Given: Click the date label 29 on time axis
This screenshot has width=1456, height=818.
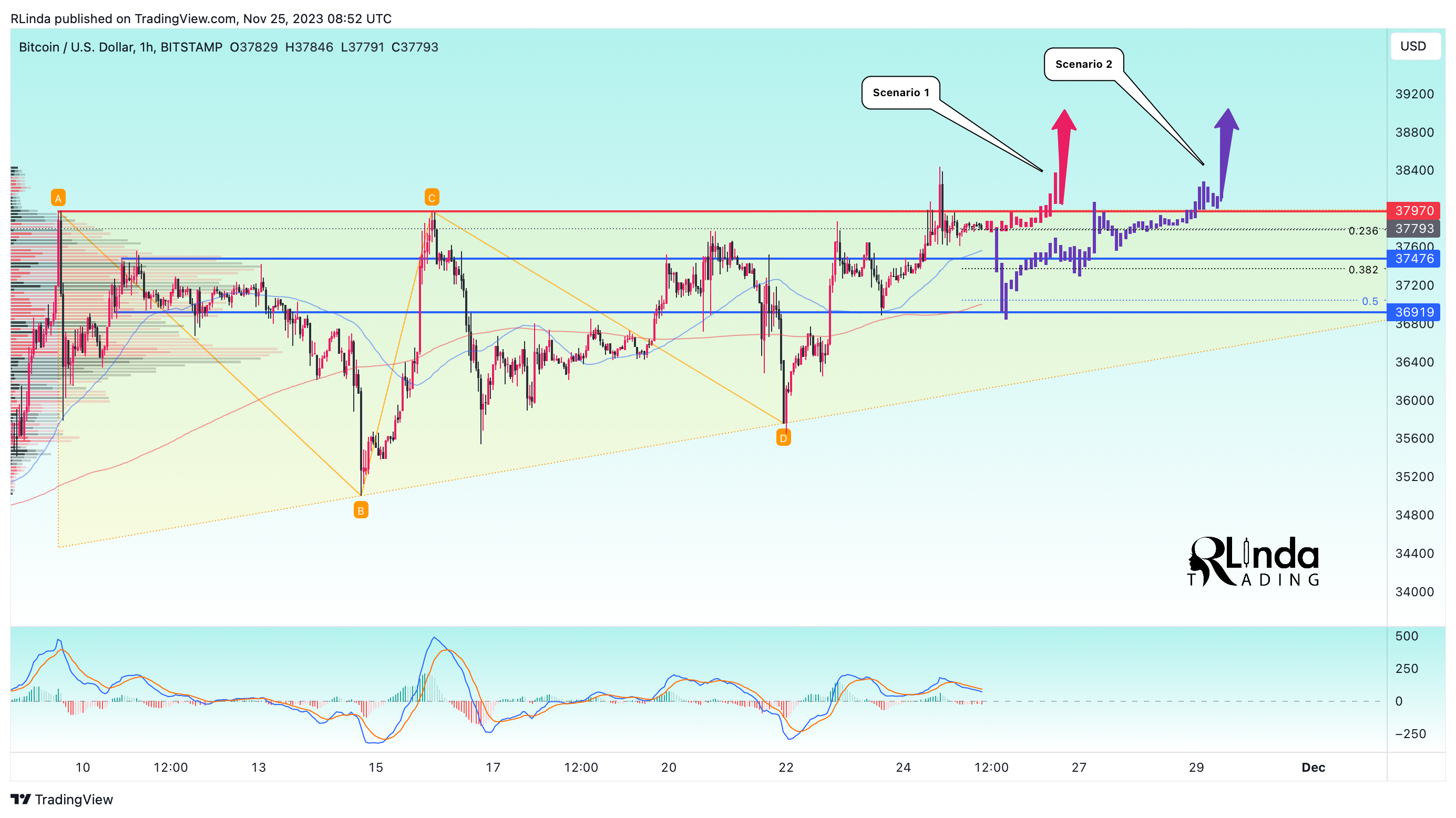Looking at the screenshot, I should pyautogui.click(x=1196, y=767).
